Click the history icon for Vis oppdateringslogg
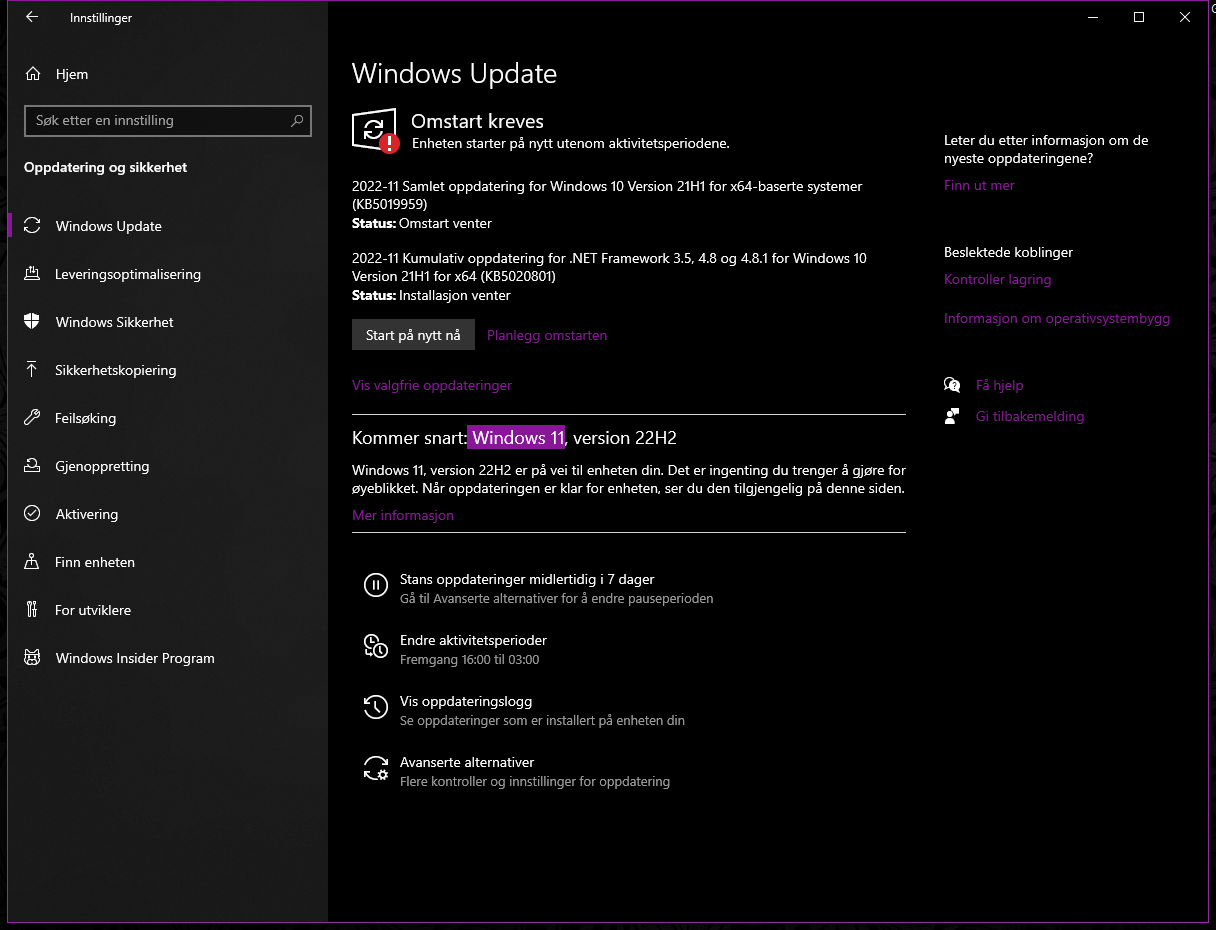1216x930 pixels. click(375, 708)
